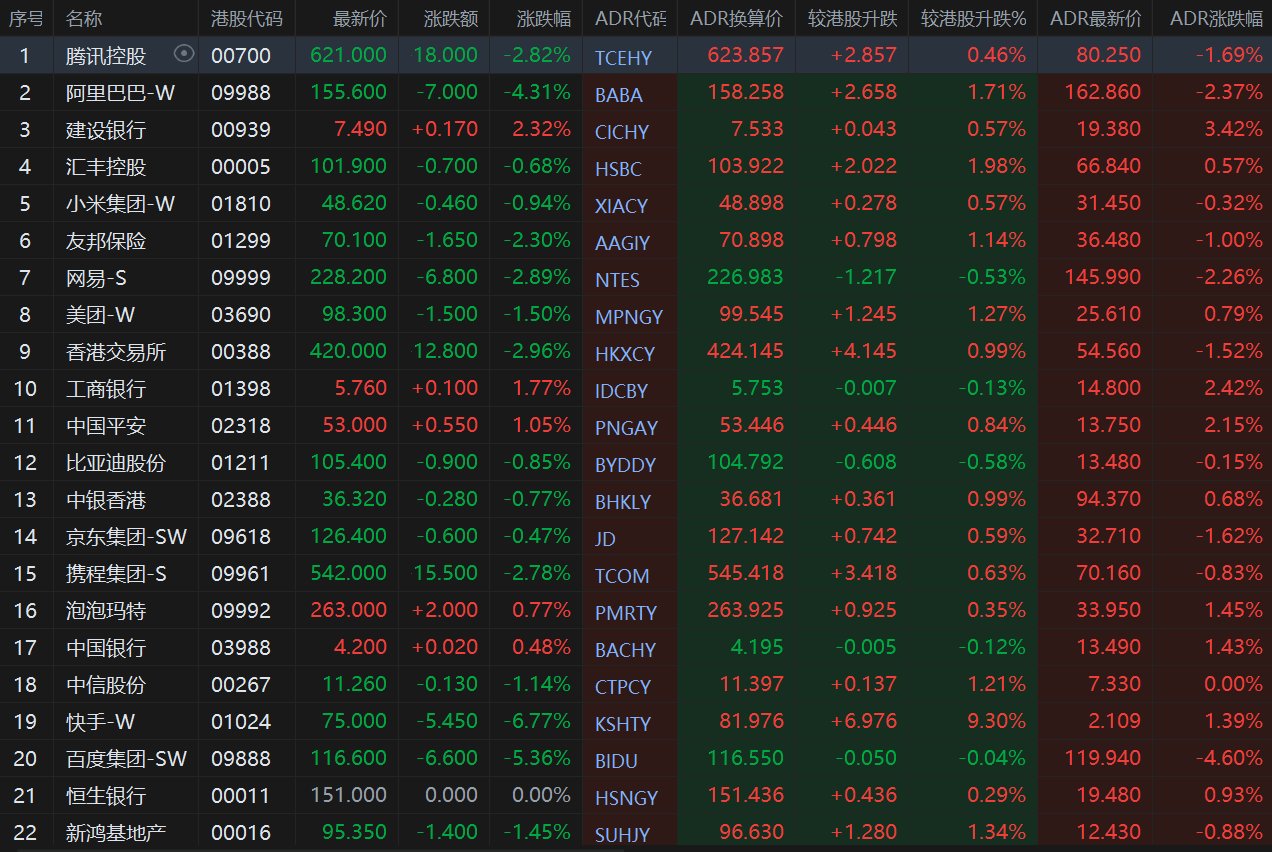Select 小米集团-W in the list
This screenshot has width=1272, height=852.
pos(120,203)
